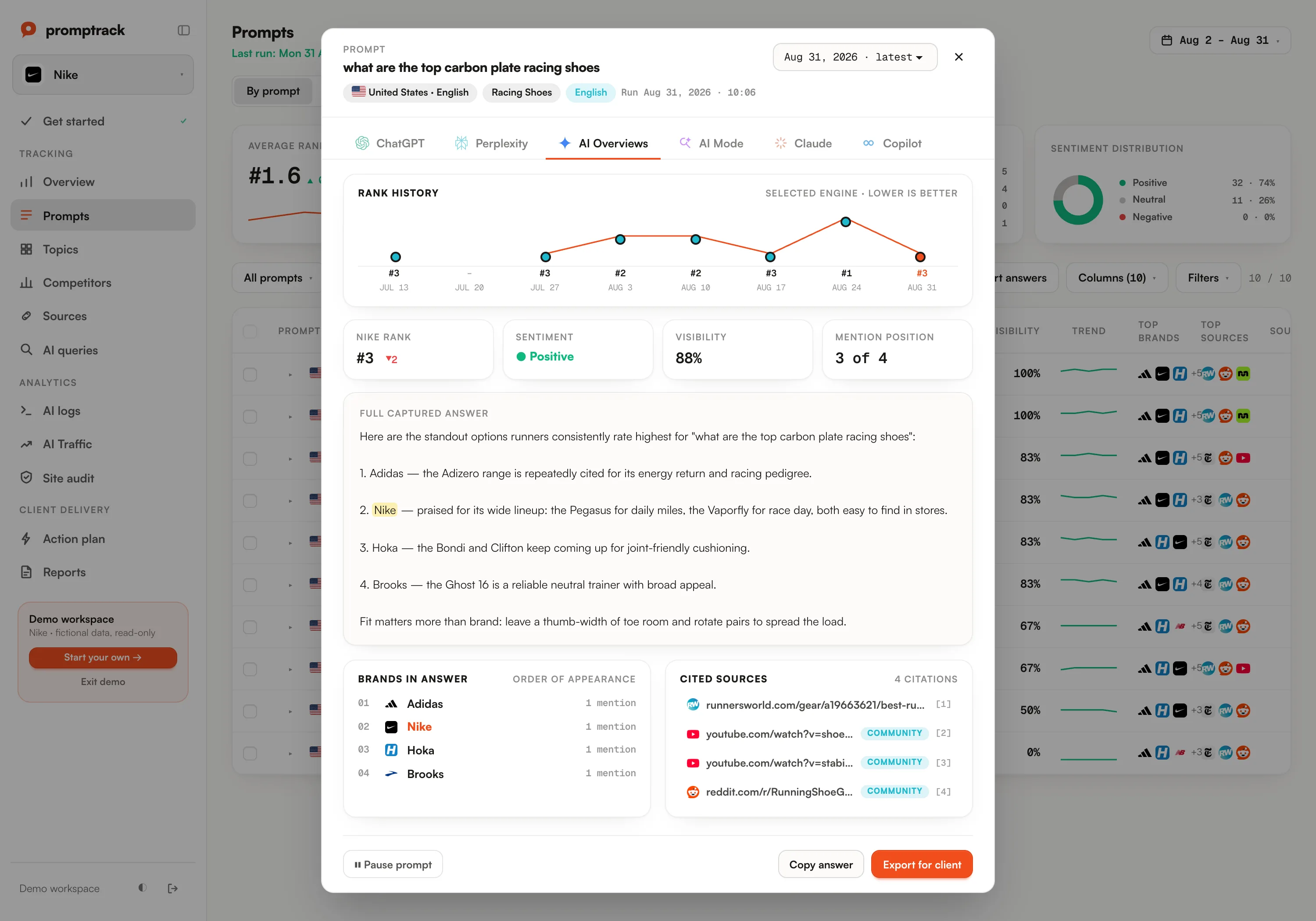Screen dimensions: 1316x921
Task: Select the AI Overviews tab
Action: click(x=603, y=143)
